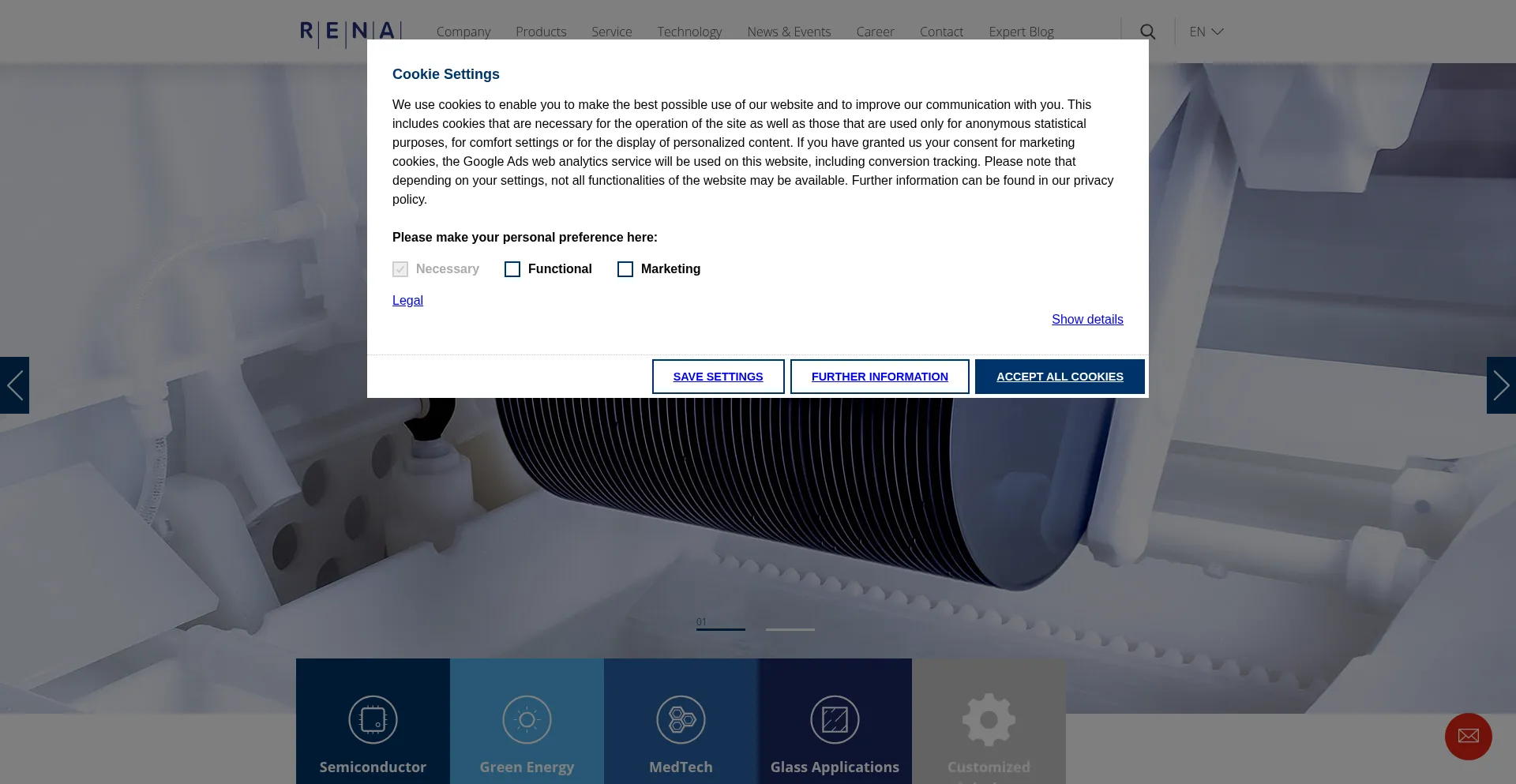Select the Green Energy sun icon
1516x784 pixels.
click(527, 719)
